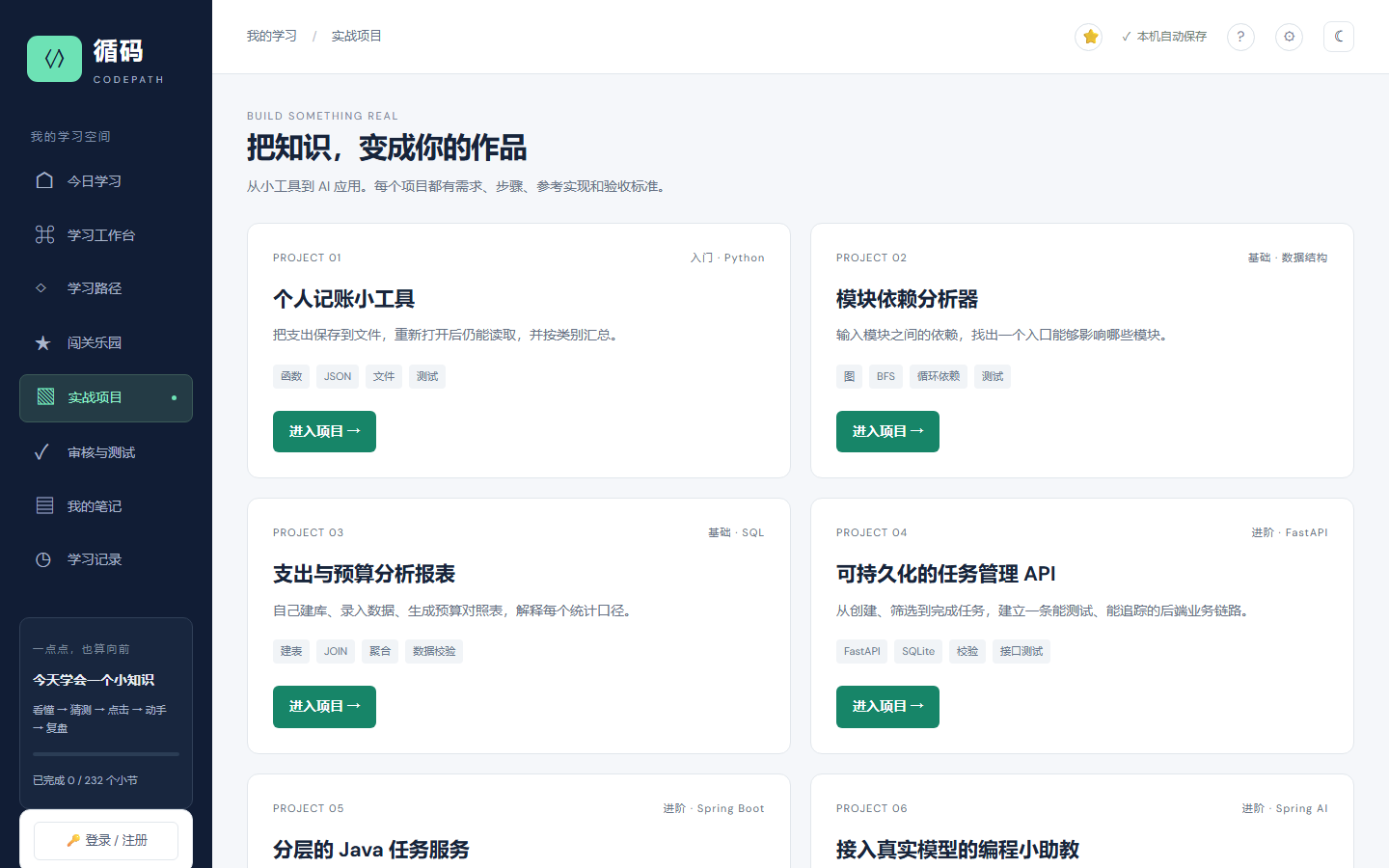This screenshot has height=868, width=1389.
Task: Toggle dark mode with moon icon
Action: tap(1339, 37)
